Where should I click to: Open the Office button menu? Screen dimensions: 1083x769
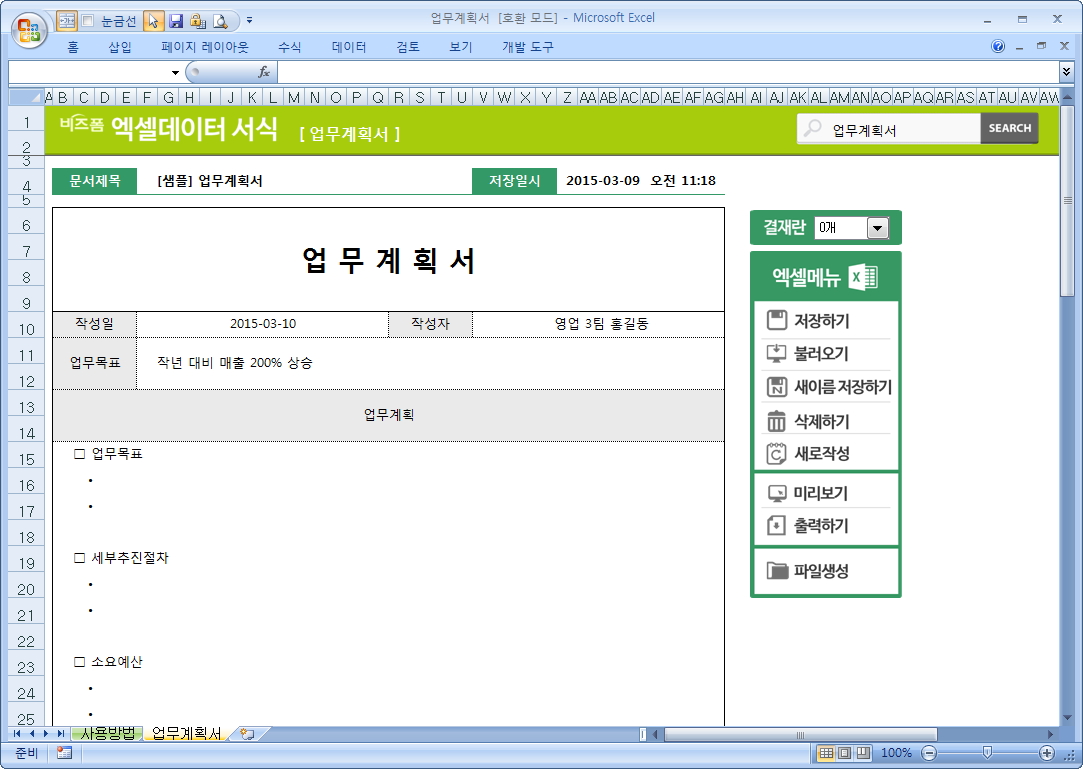tap(29, 30)
